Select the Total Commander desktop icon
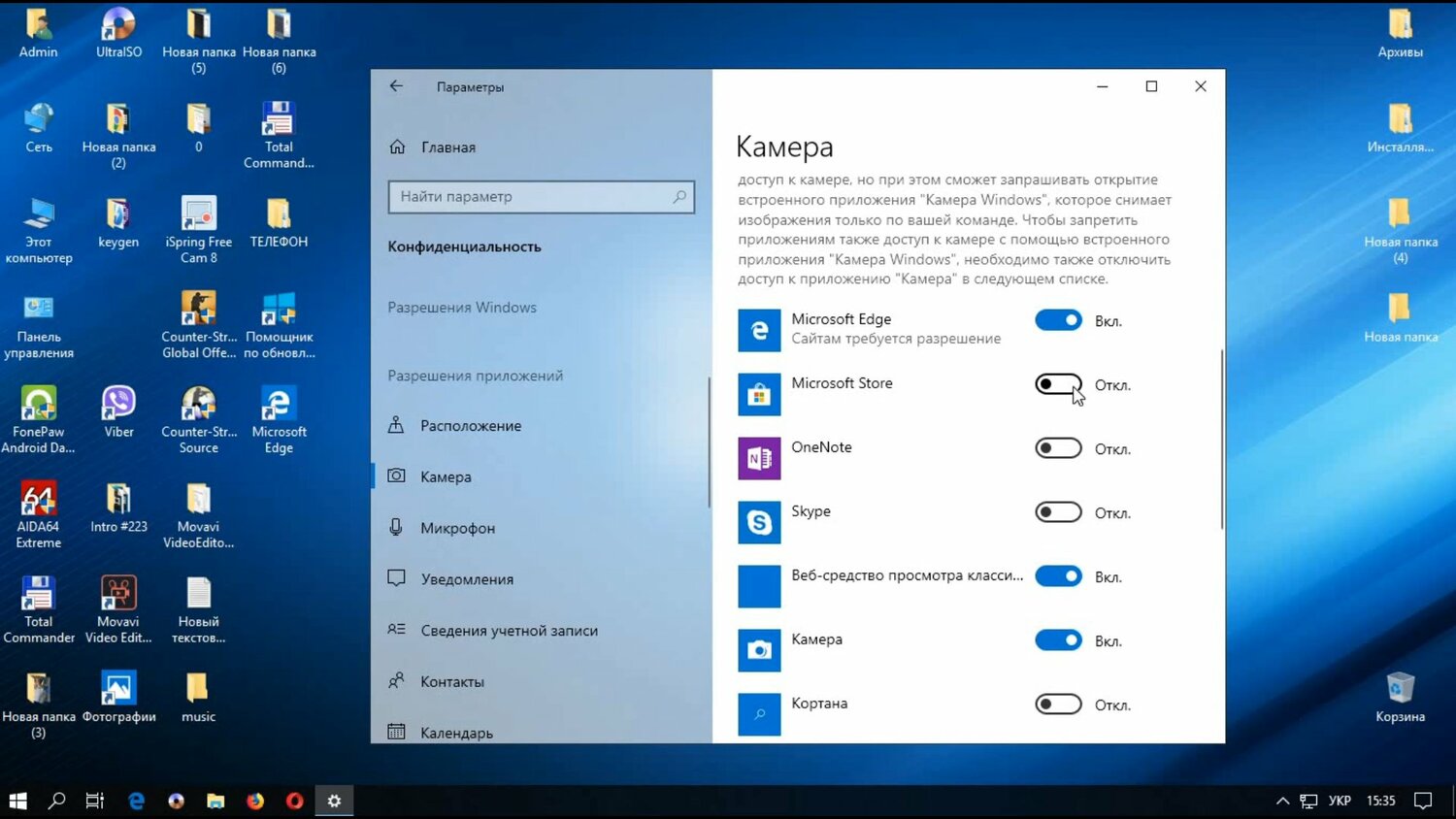 (x=39, y=609)
